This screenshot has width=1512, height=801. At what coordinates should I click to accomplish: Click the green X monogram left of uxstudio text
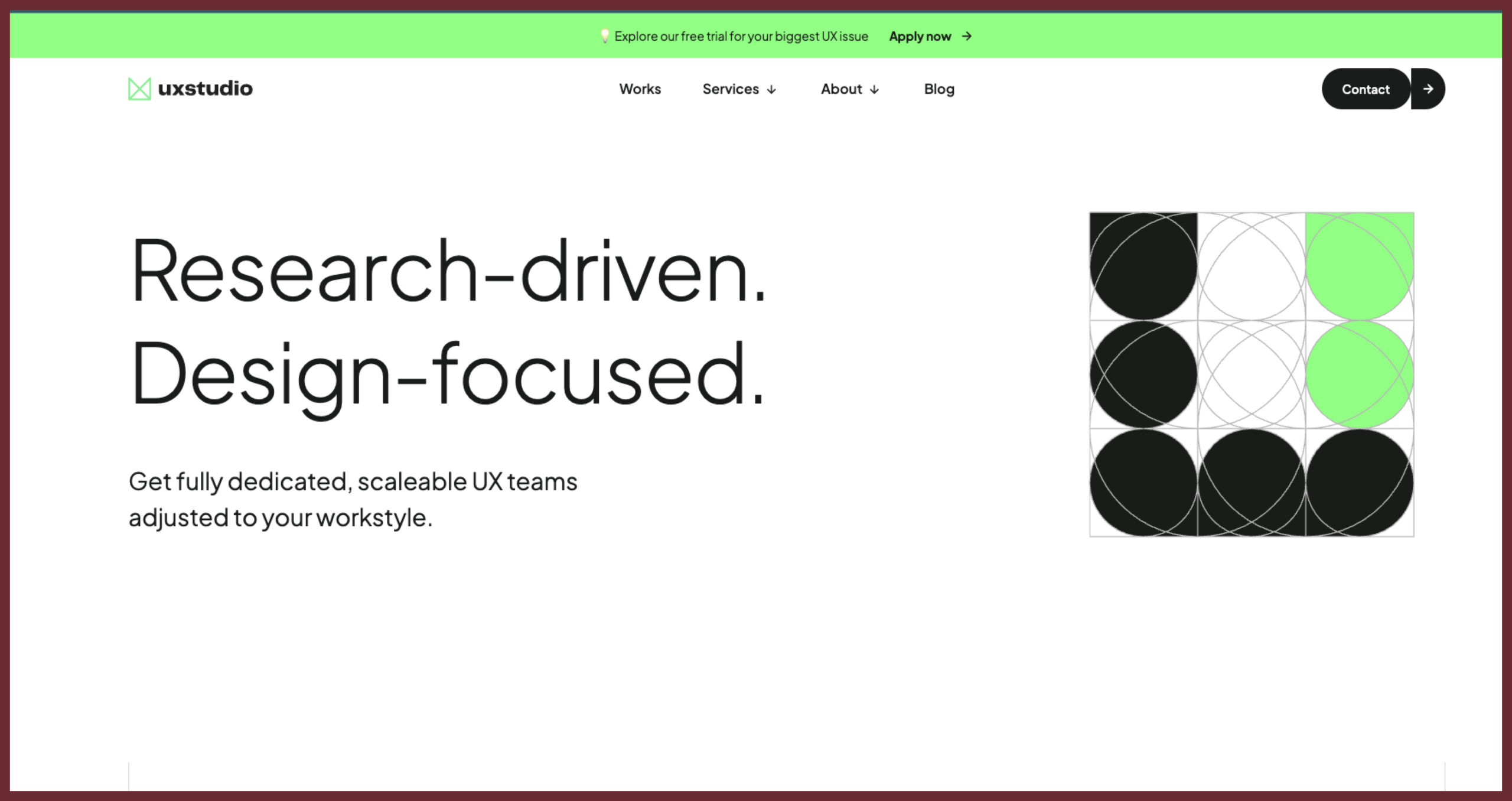(139, 89)
